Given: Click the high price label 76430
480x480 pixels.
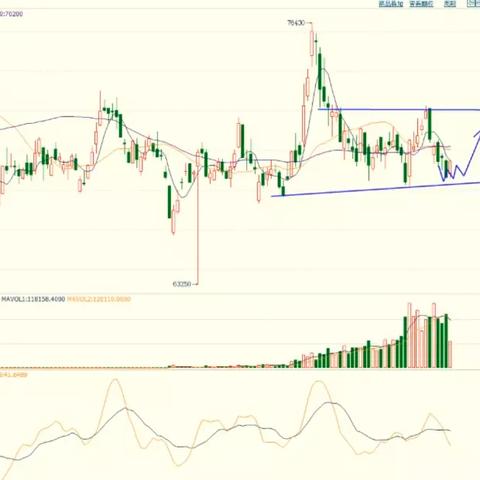Looking at the screenshot, I should 296,23.
